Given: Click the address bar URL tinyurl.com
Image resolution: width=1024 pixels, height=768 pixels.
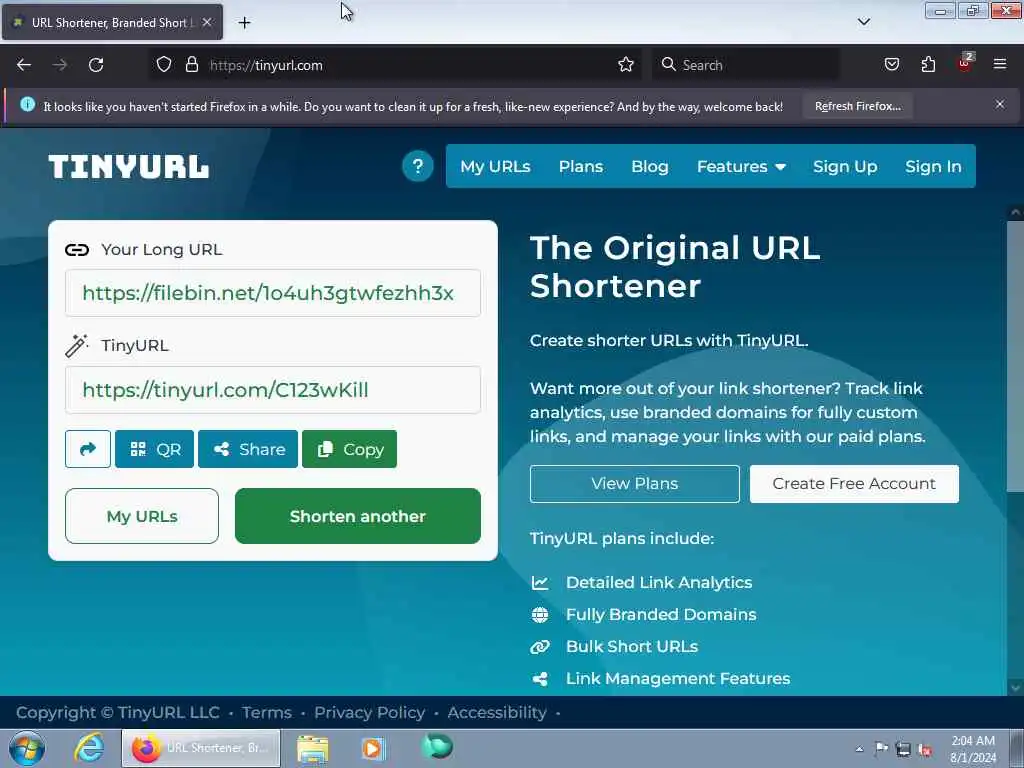Looking at the screenshot, I should [x=266, y=65].
